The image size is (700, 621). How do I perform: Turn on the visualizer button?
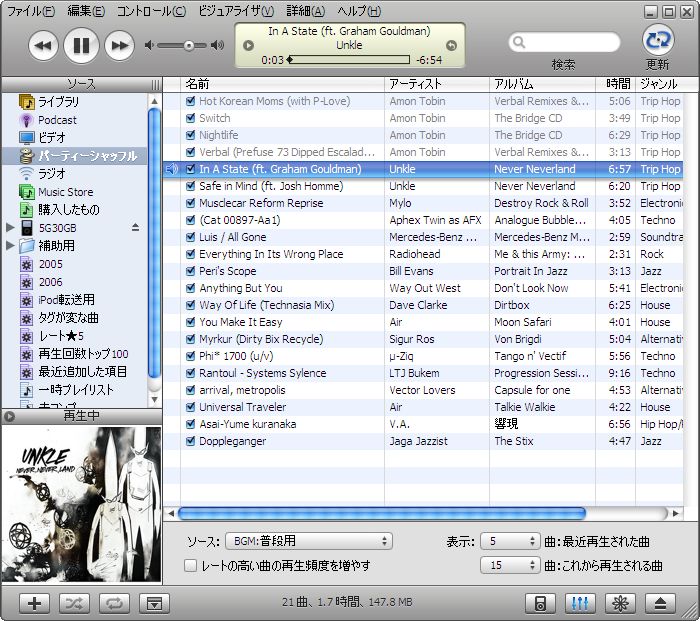click(620, 604)
